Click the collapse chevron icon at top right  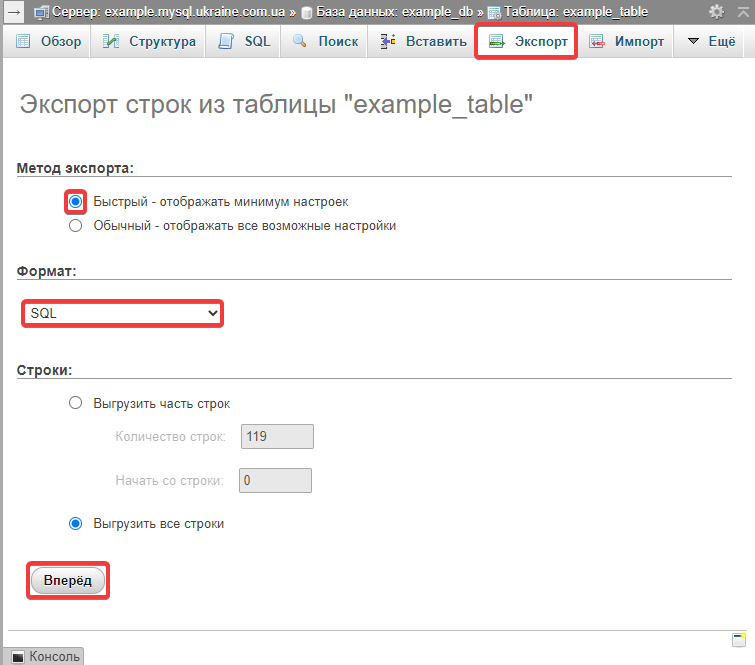point(741,12)
